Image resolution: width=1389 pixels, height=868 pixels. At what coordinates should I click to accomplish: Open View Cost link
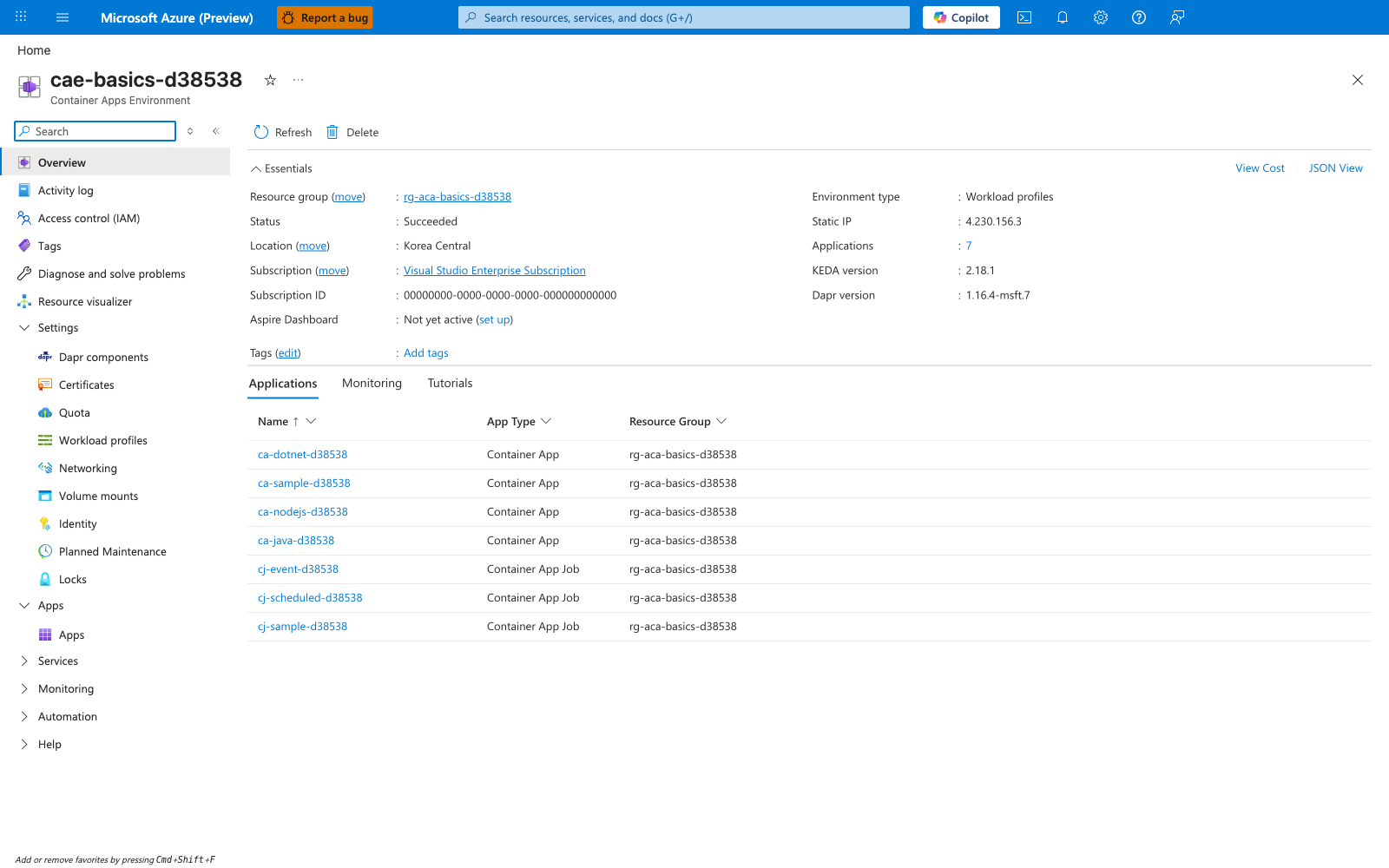coord(1260,168)
